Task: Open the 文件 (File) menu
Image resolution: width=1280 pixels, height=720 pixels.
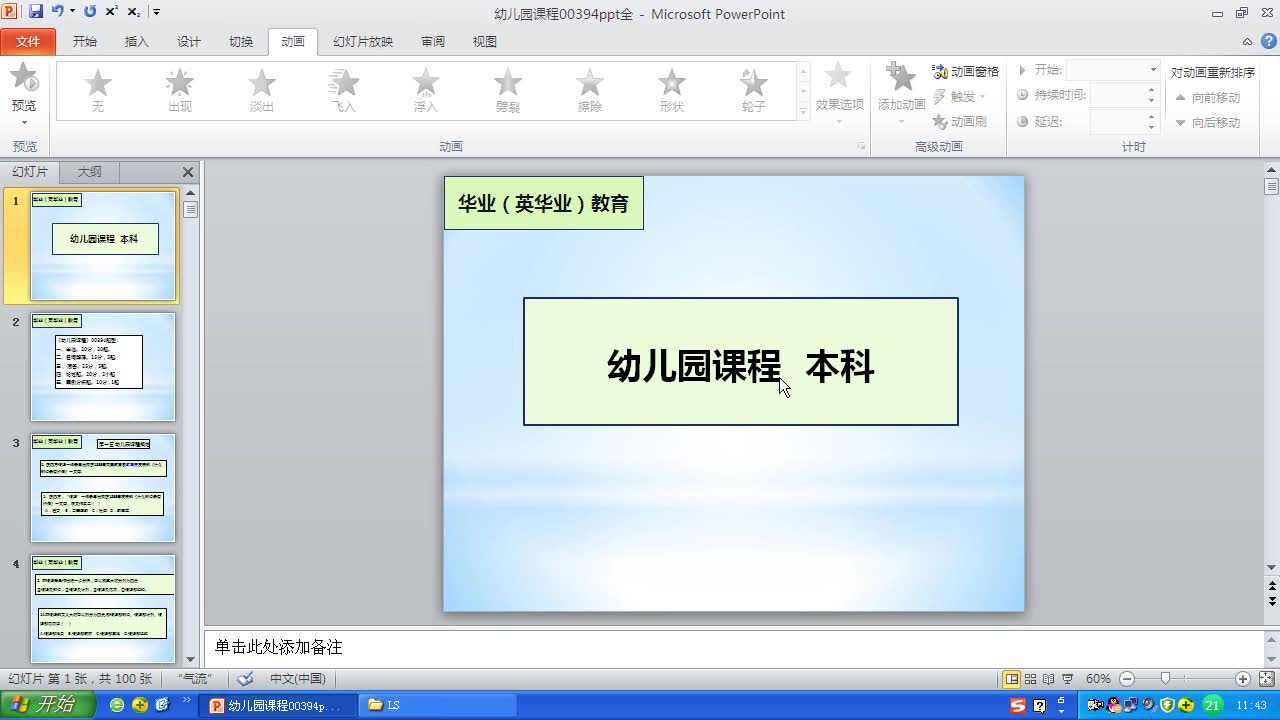Action: coord(28,42)
